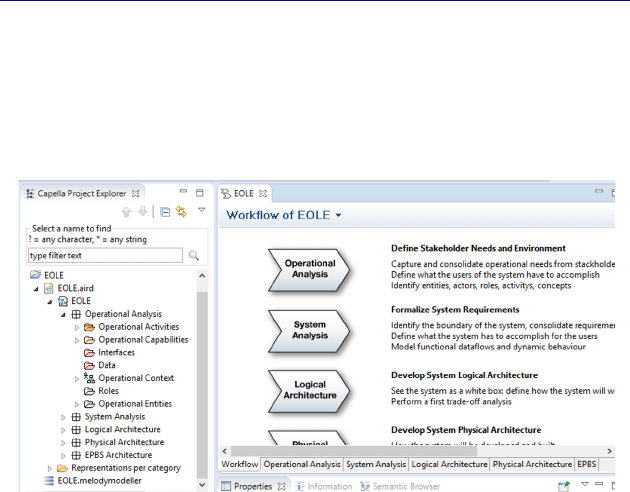630x492 pixels.
Task: Click the Interfaces folder icon
Action: click(x=89, y=353)
